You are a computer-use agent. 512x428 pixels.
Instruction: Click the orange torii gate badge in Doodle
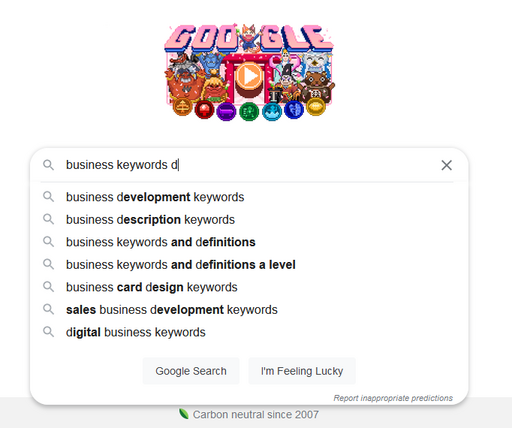(182, 107)
